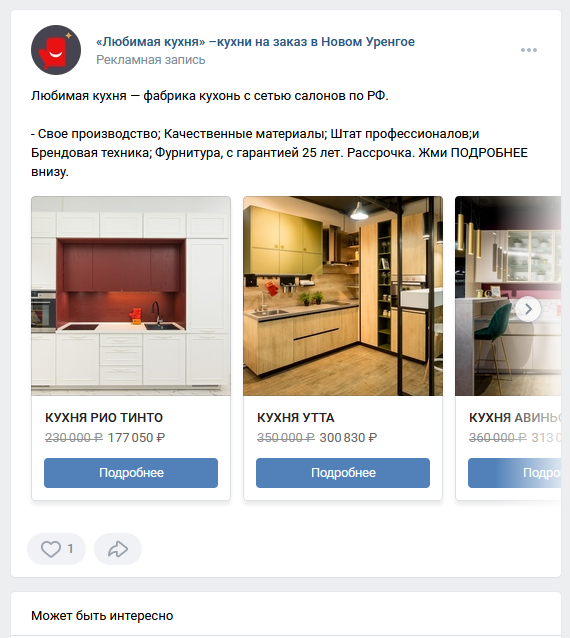Viewport: 570px width, 638px height.
Task: Click the 300 830 ₽ discounted price
Action: [x=348, y=438]
